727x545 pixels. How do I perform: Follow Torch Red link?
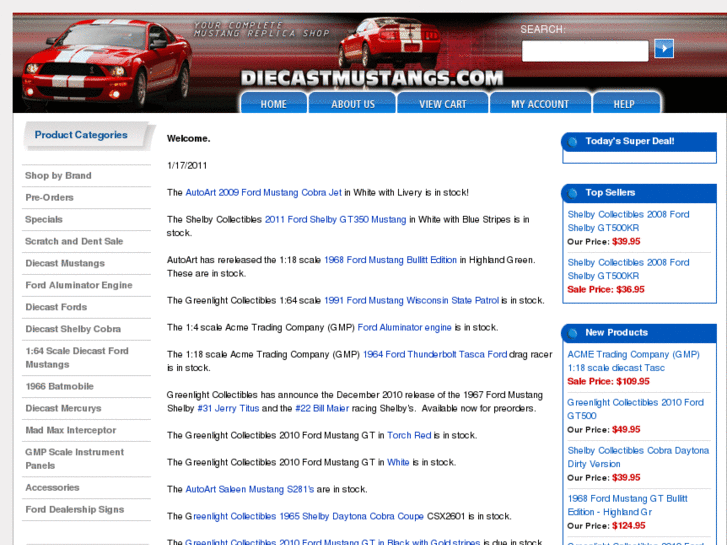click(x=409, y=435)
